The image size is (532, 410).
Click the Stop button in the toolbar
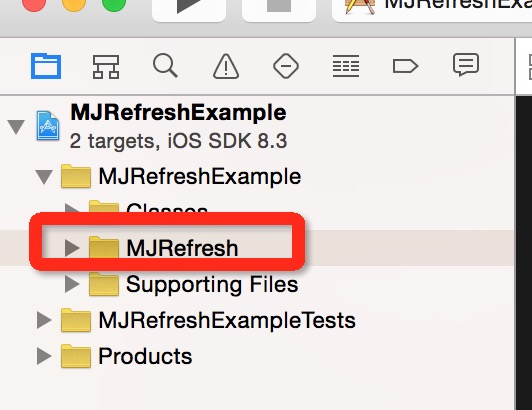279,8
